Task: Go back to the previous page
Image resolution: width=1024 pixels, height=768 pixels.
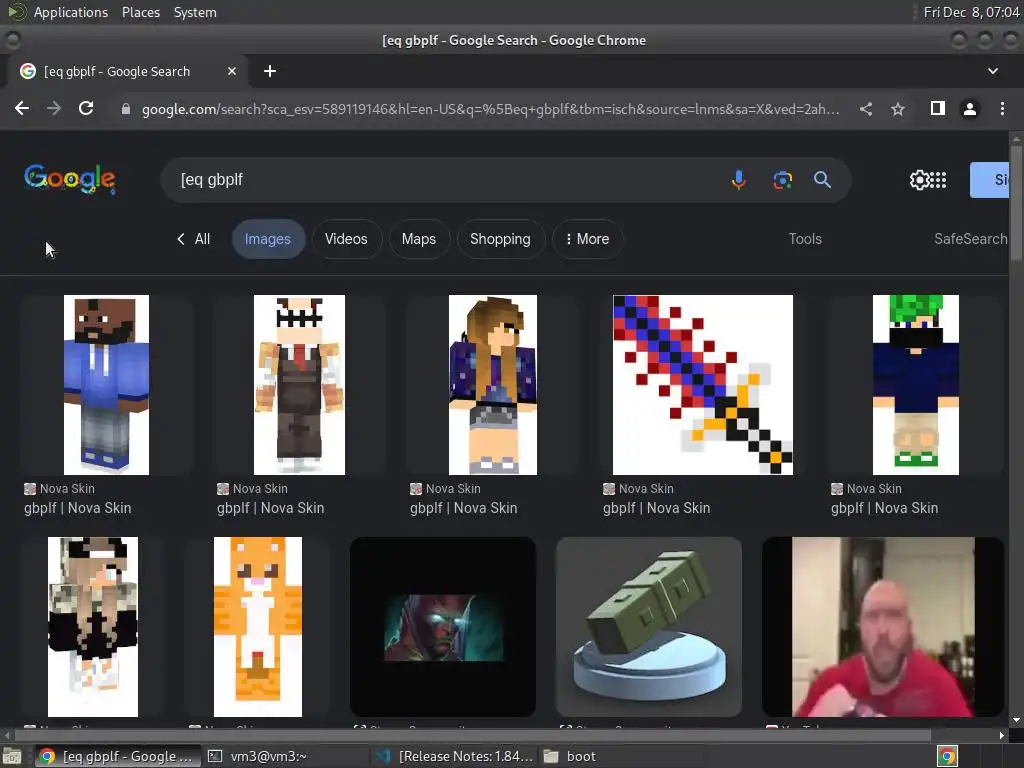Action: click(22, 108)
